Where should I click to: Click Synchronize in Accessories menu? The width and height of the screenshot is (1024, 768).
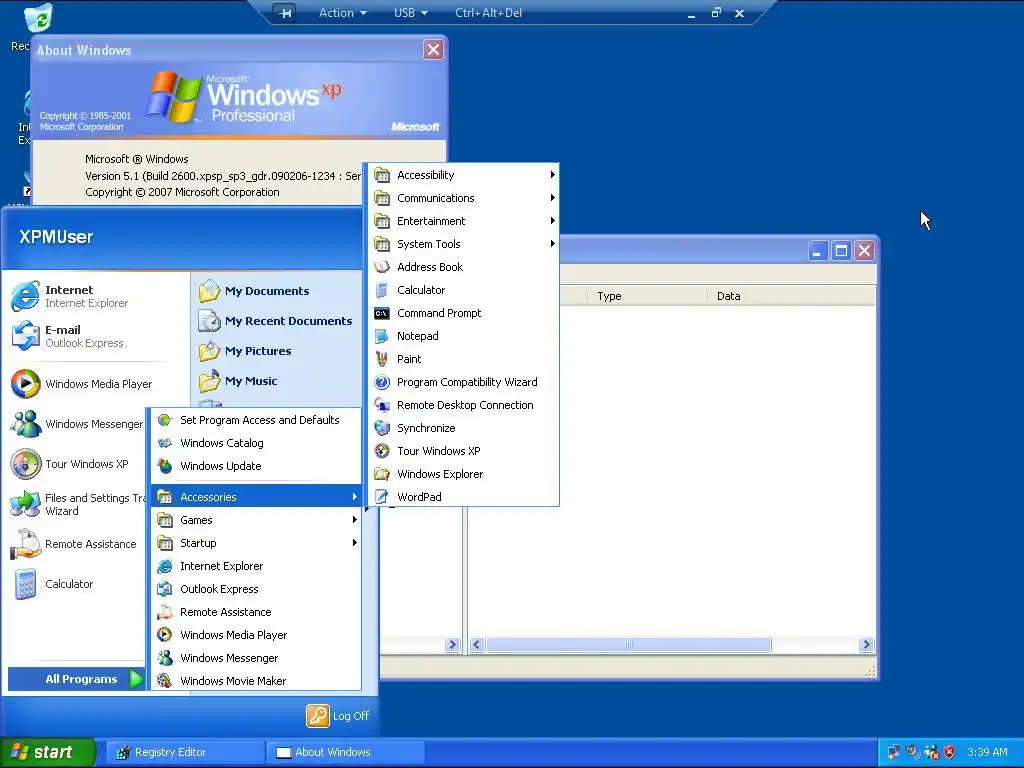[x=464, y=428]
